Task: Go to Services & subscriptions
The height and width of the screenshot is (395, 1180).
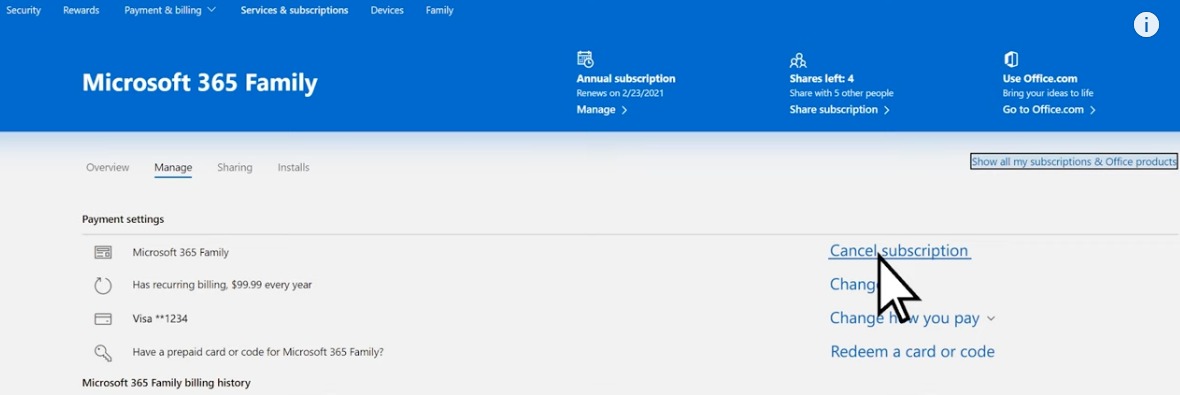Action: click(x=294, y=11)
